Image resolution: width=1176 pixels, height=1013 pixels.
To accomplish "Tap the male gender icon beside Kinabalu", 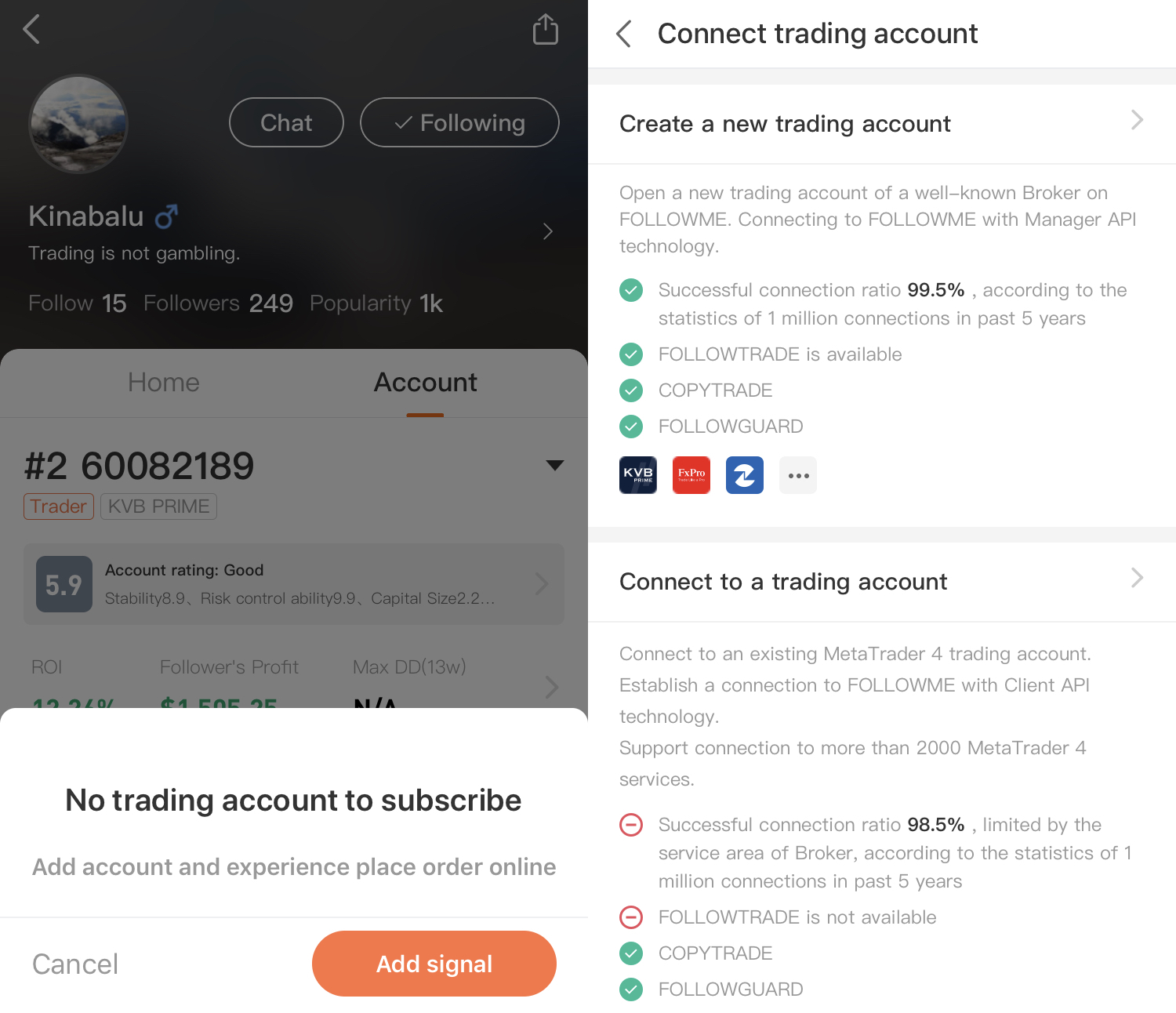I will coord(166,216).
